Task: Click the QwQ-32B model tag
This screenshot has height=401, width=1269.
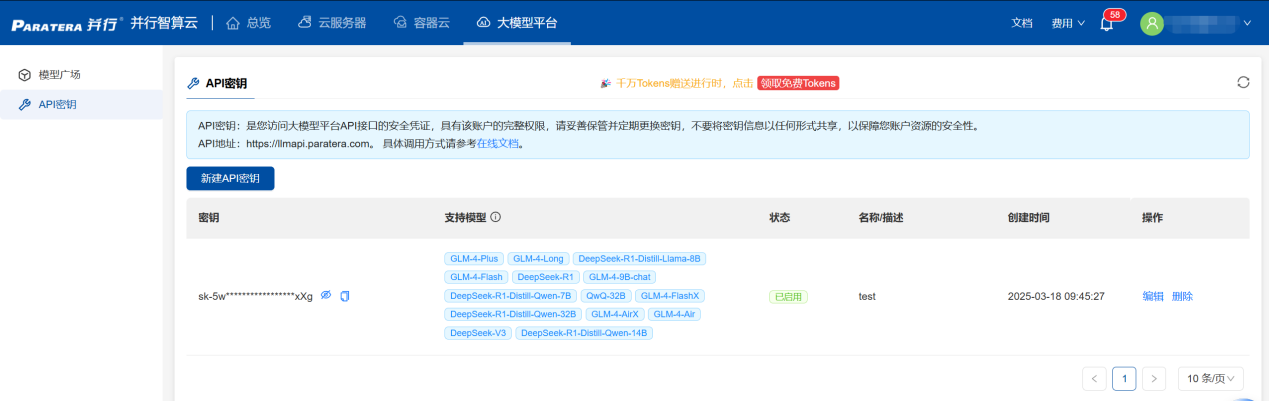Action: tap(606, 296)
